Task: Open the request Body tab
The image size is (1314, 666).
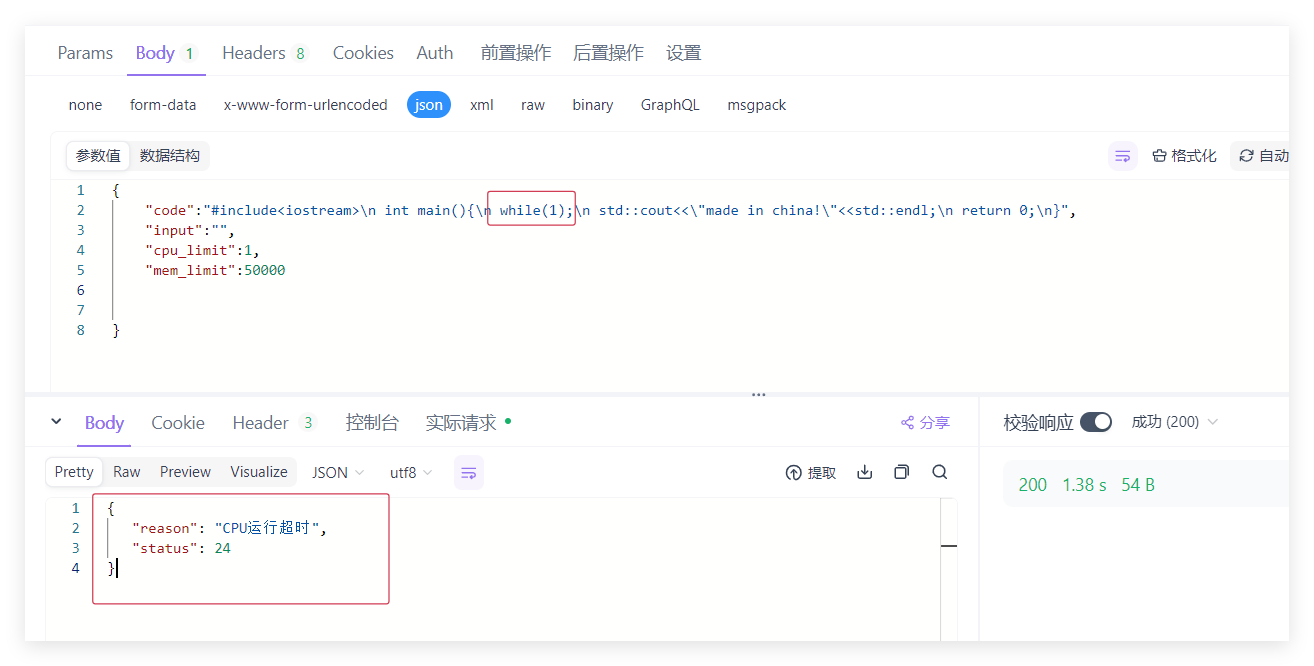Action: (166, 53)
